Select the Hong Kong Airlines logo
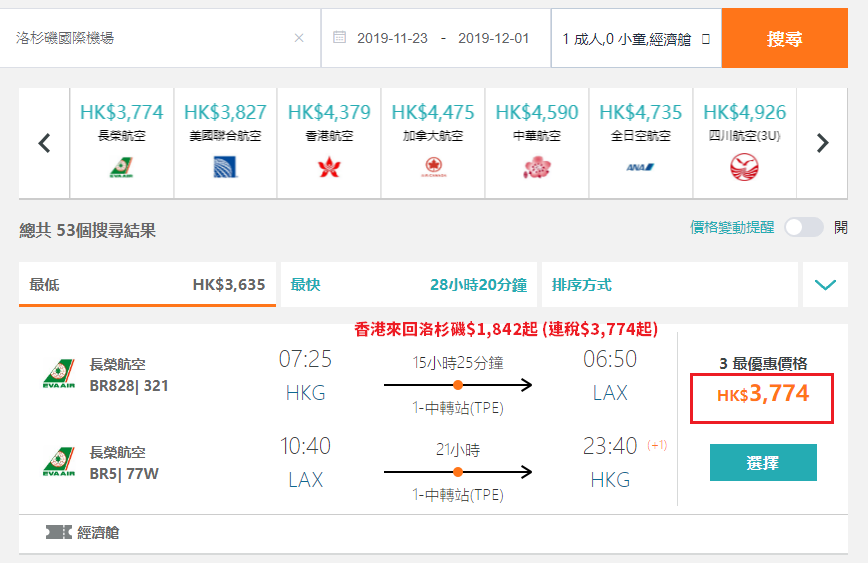Viewport: 868px width, 563px height. pos(329,167)
